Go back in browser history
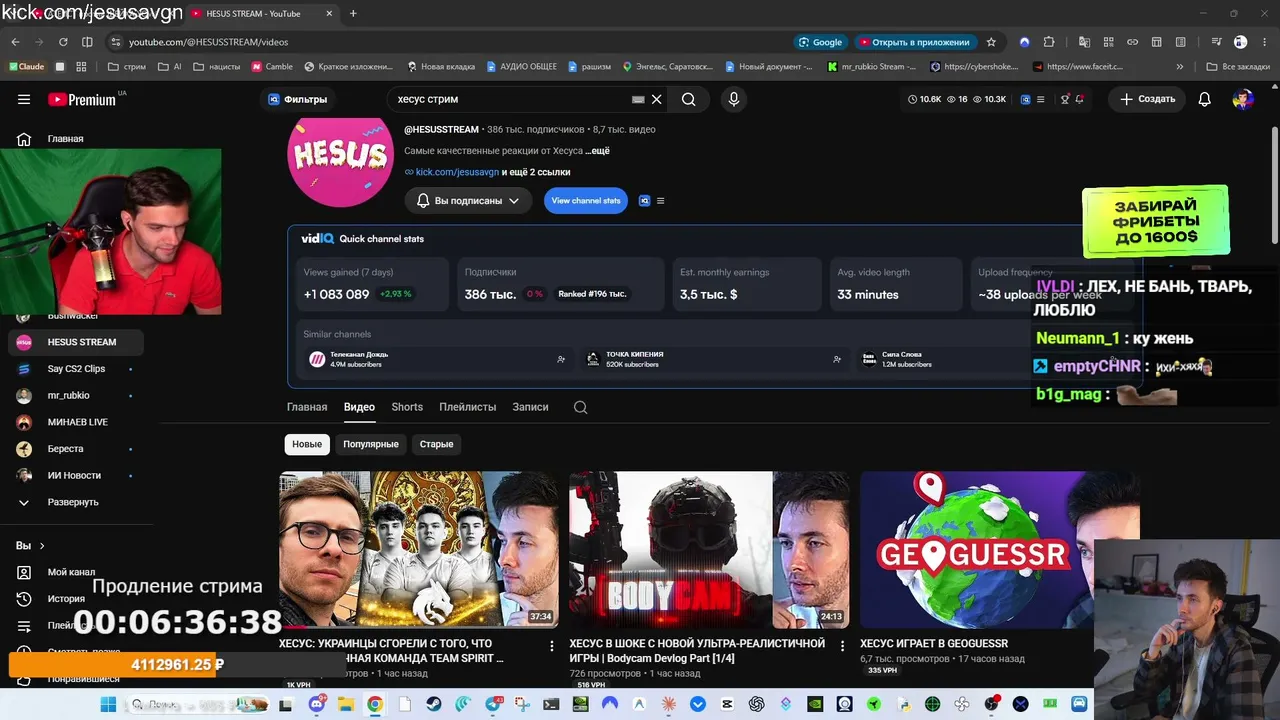The image size is (1280, 720). [x=15, y=42]
